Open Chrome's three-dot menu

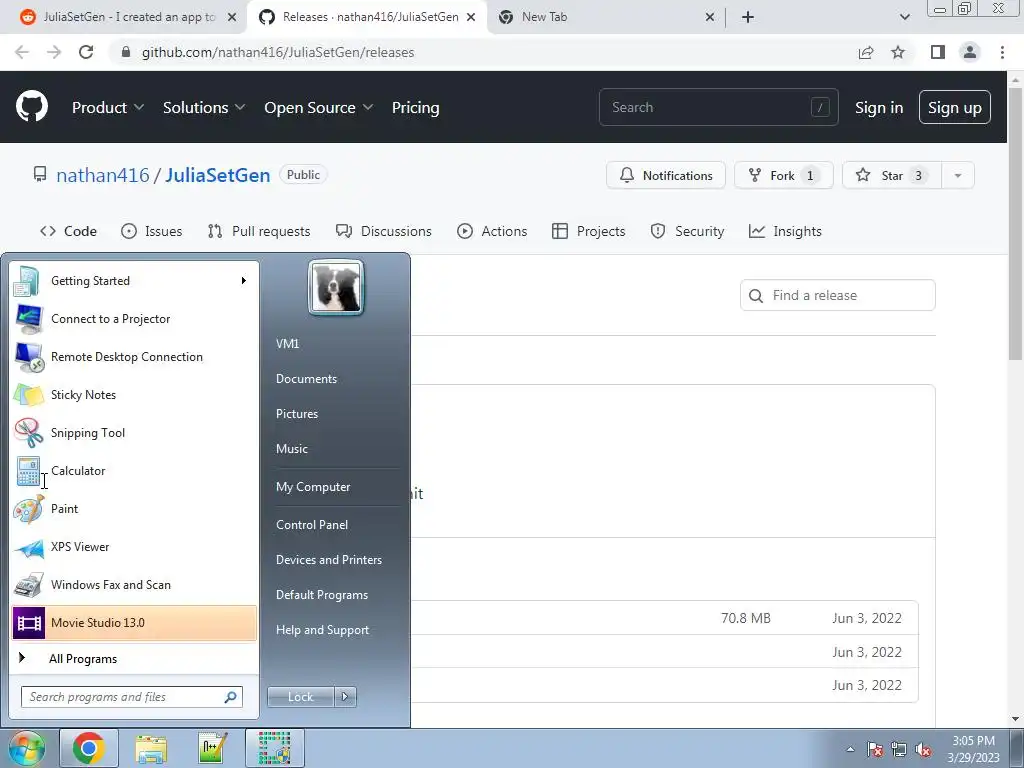coord(1002,52)
